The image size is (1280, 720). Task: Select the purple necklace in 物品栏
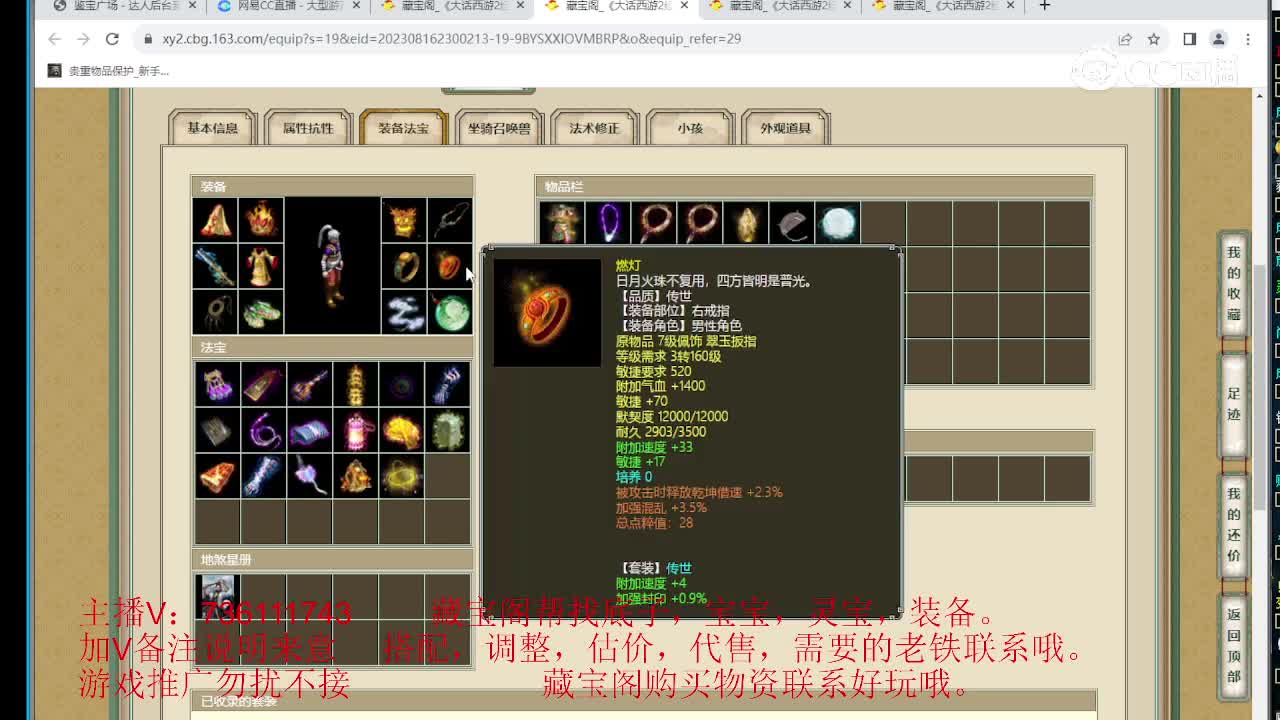click(x=607, y=223)
